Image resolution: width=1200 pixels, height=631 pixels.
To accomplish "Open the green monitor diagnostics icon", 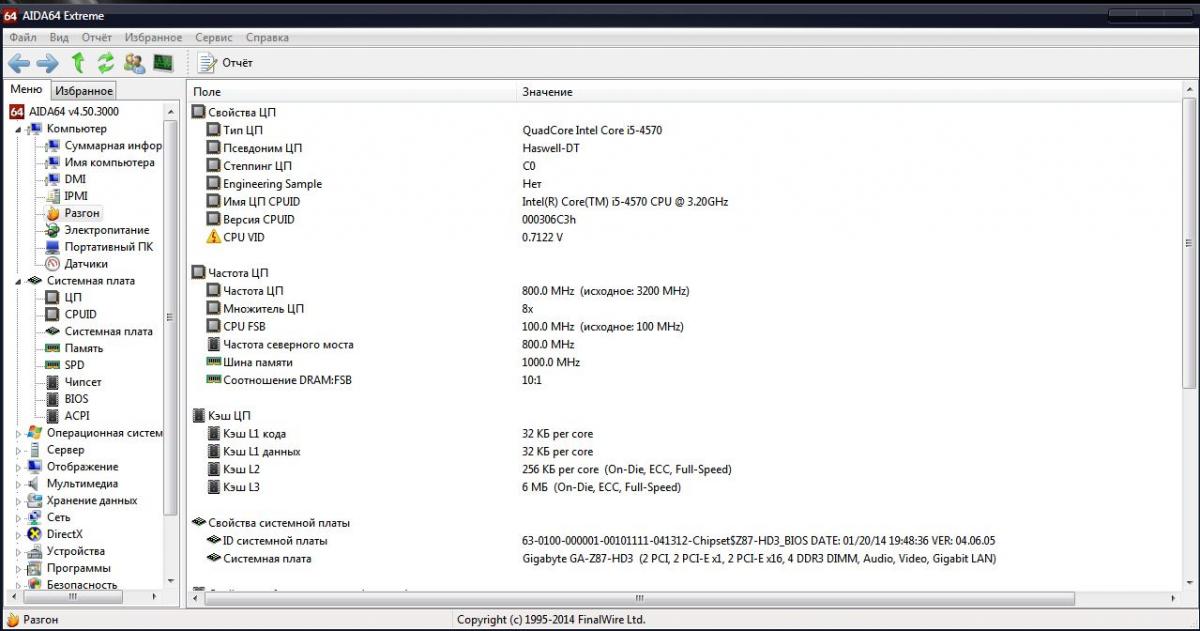I will coord(163,63).
